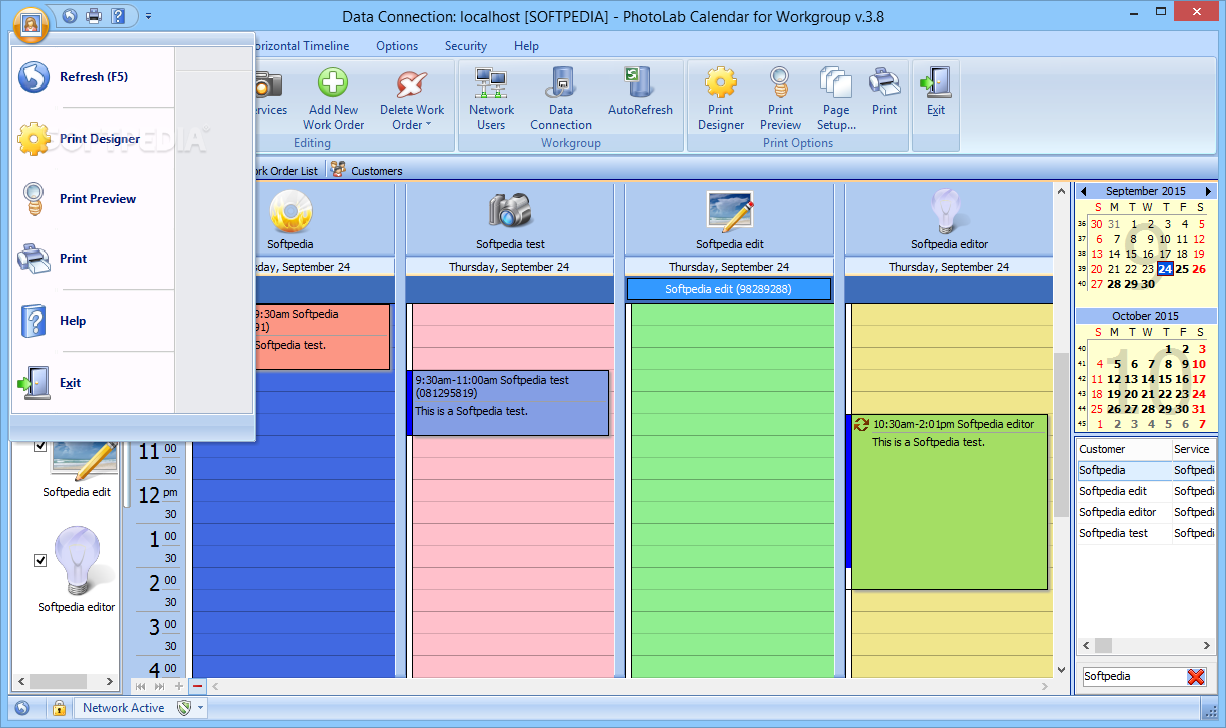The height and width of the screenshot is (728, 1226).
Task: Choose Print Preview in application menu
Action: pyautogui.click(x=92, y=199)
